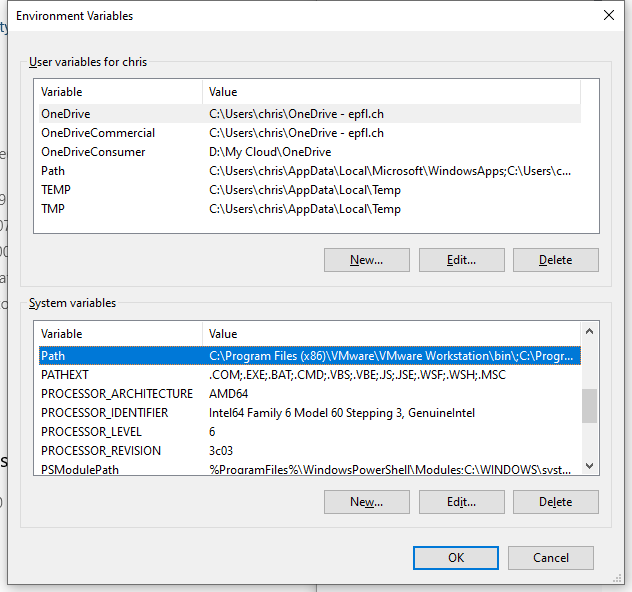
Task: Select the TMP user variable row
Action: pyautogui.click(x=53, y=209)
